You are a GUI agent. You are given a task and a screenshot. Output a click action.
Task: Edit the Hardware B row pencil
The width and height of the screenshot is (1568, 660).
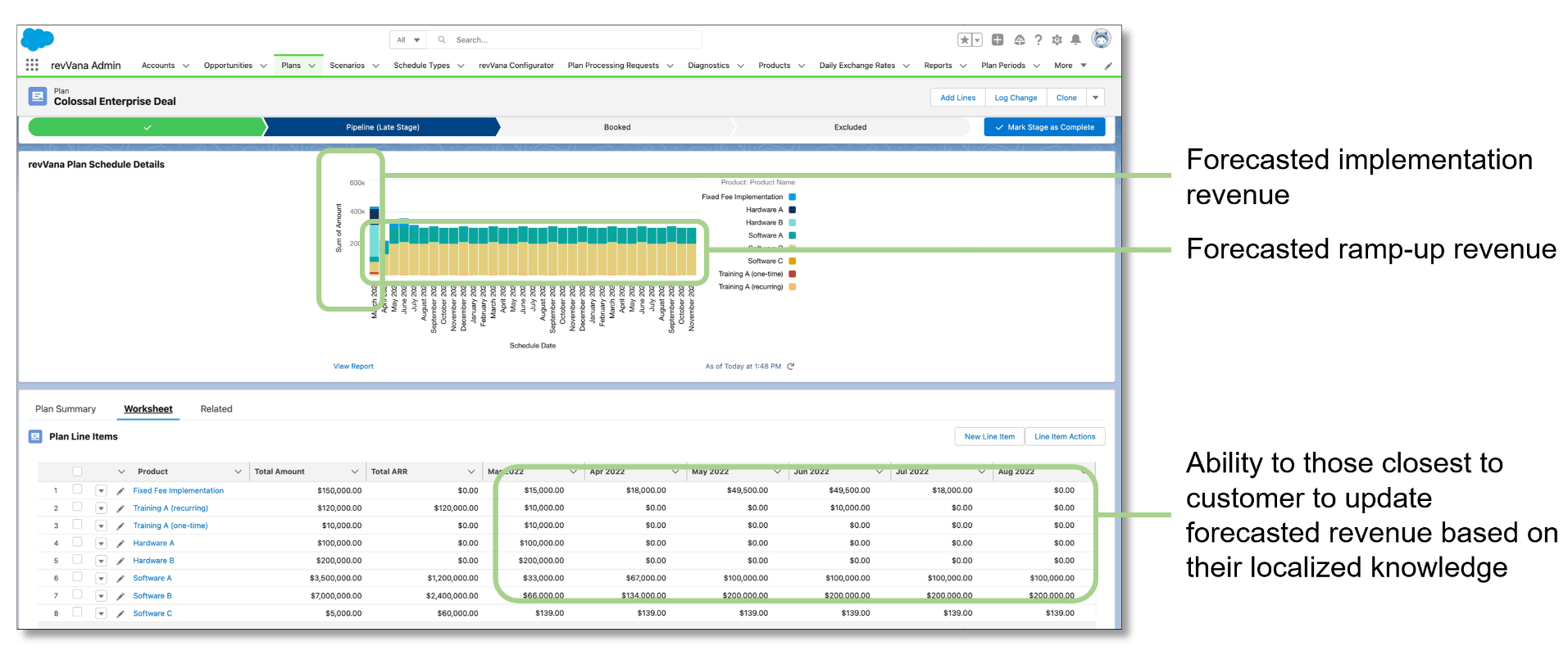coord(120,561)
